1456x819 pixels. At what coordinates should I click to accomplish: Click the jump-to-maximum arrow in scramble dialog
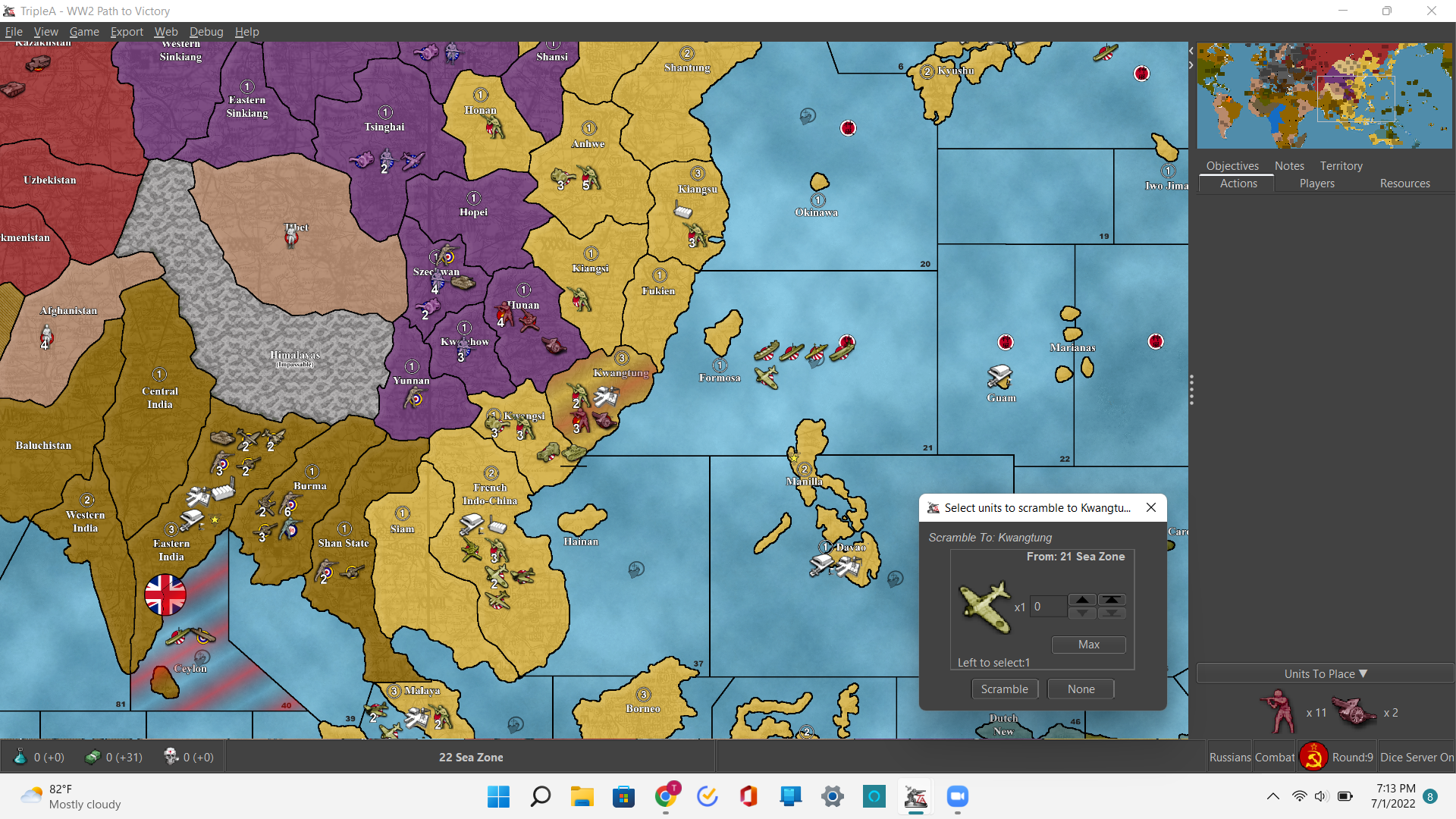(1112, 599)
